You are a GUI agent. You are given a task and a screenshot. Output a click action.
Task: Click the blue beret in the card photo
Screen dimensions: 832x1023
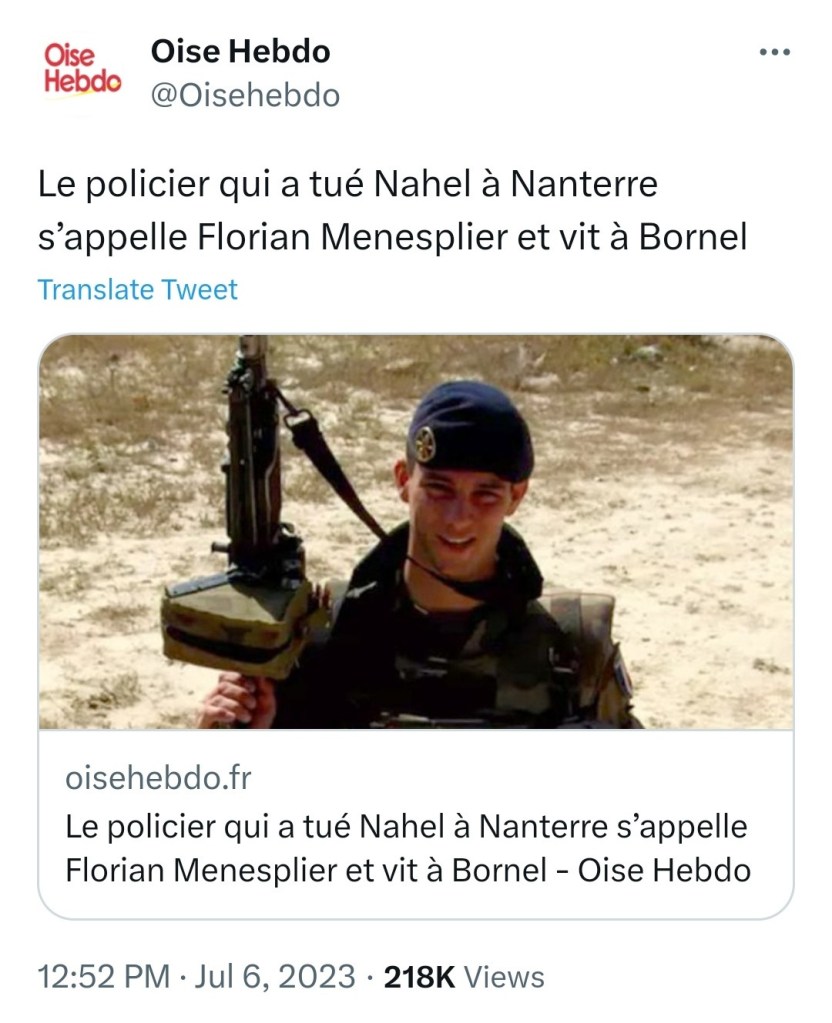470,428
